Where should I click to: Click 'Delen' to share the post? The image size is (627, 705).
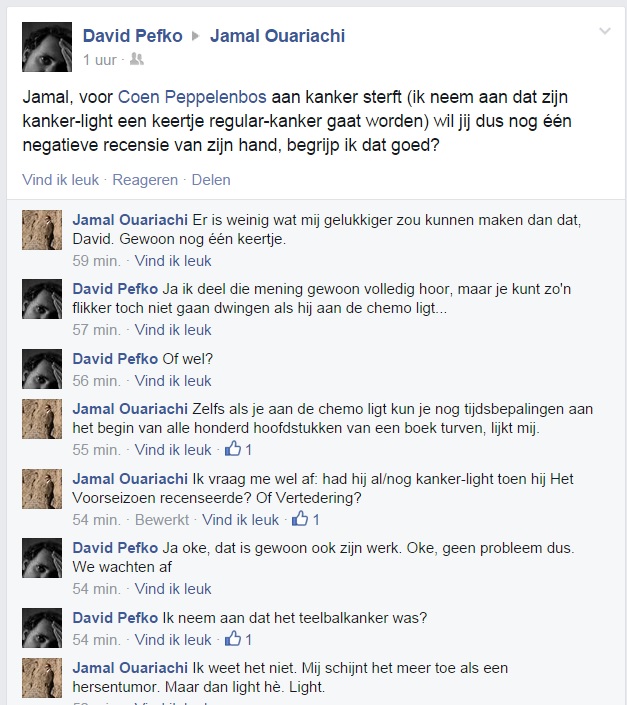pyautogui.click(x=211, y=180)
